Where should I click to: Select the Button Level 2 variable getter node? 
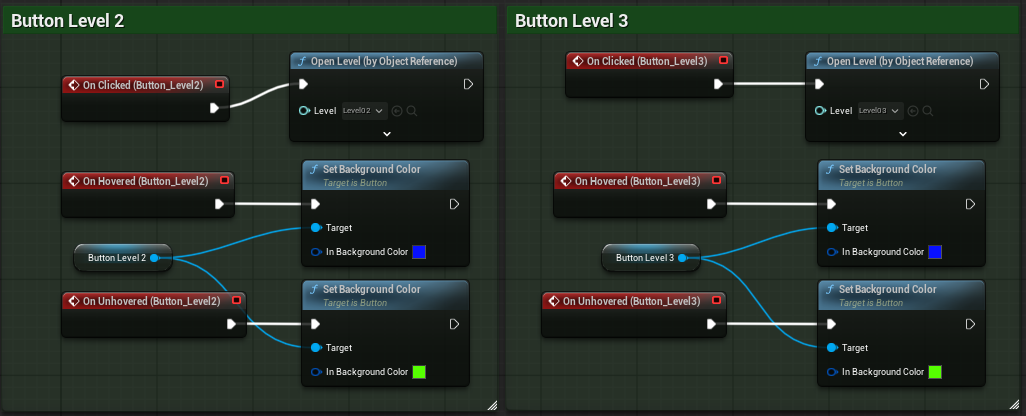(x=123, y=258)
